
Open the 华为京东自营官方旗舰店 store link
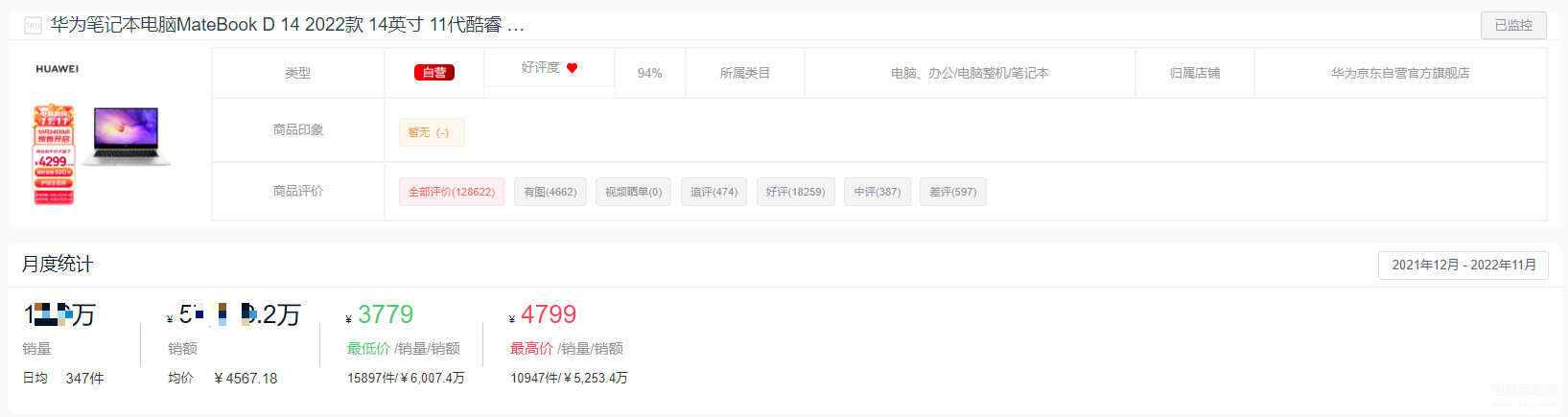pyautogui.click(x=1400, y=73)
